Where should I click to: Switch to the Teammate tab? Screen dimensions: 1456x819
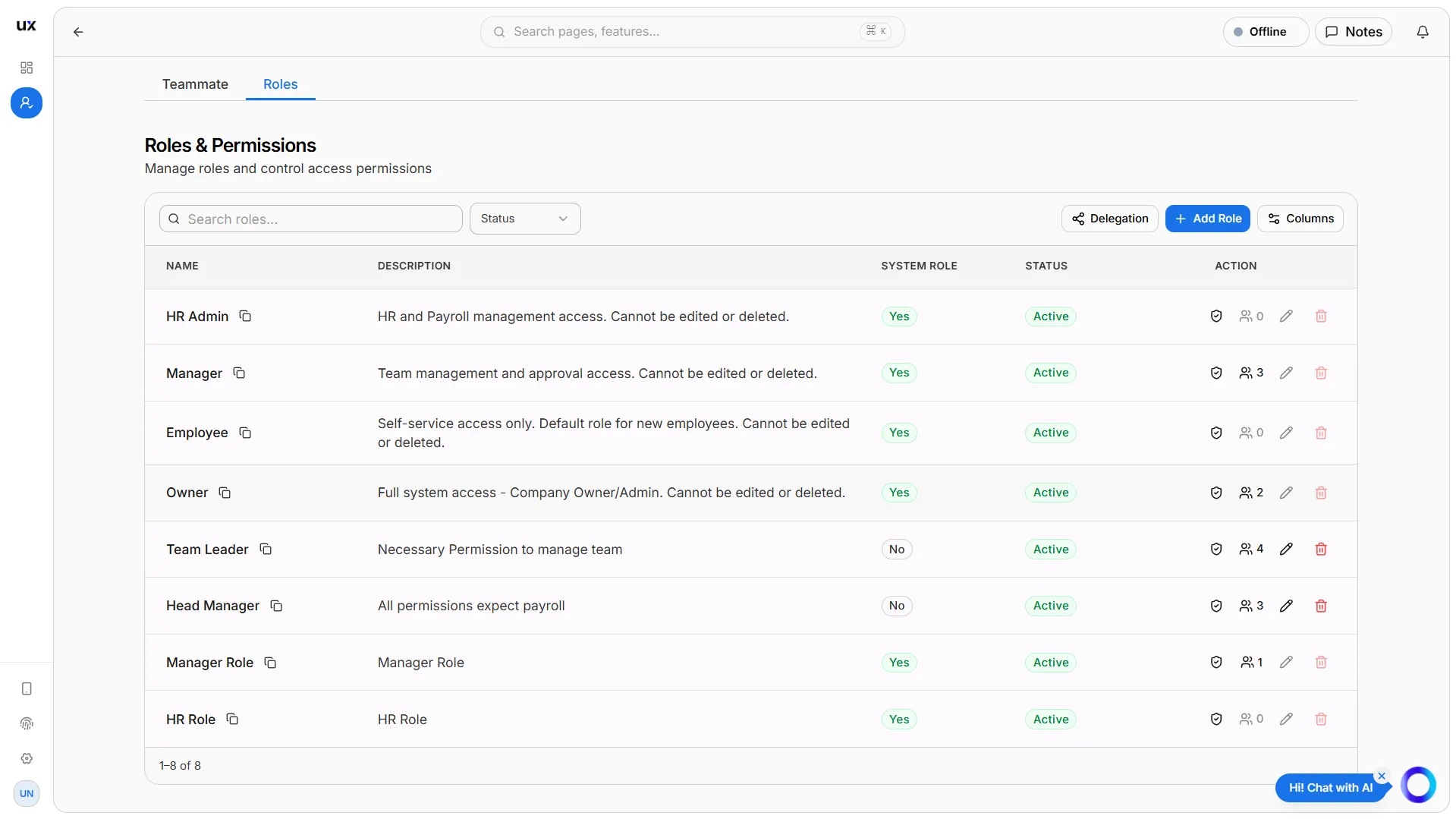pyautogui.click(x=195, y=84)
